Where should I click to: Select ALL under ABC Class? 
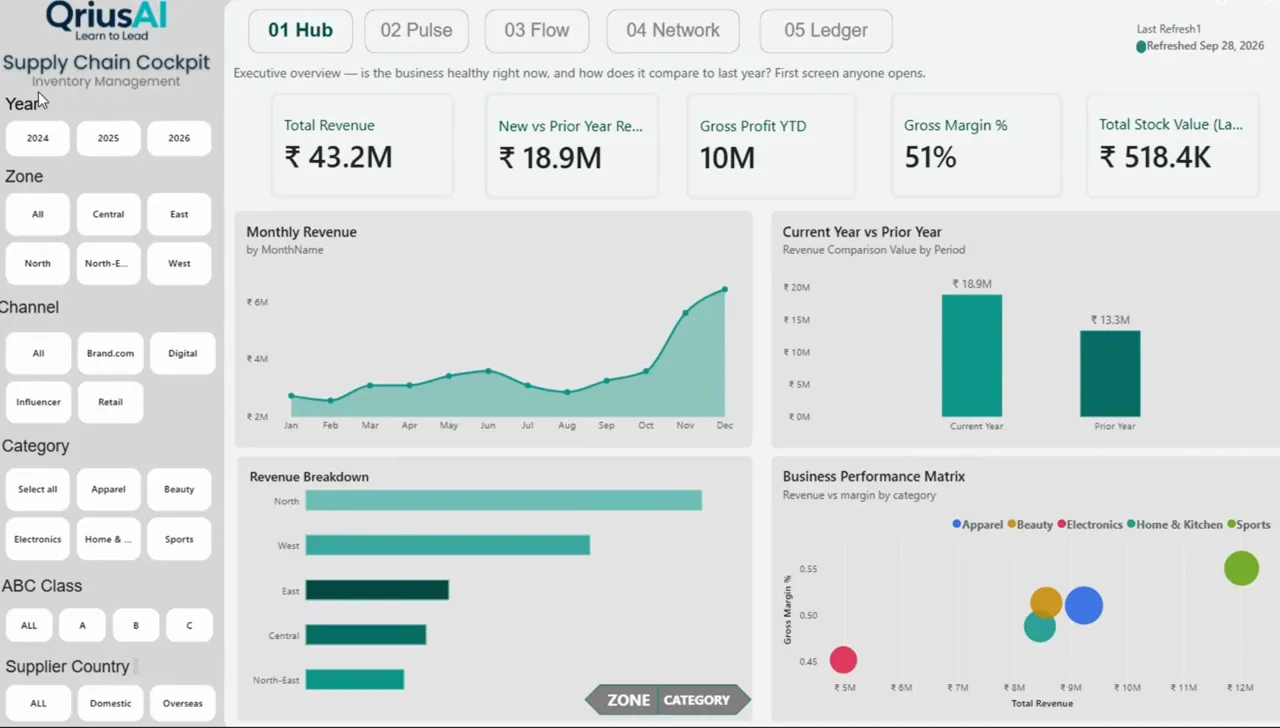pos(29,625)
